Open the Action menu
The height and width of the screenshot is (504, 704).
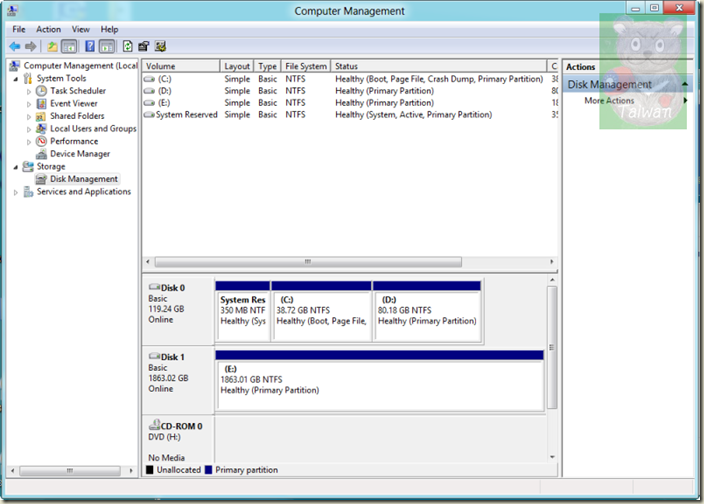point(48,30)
